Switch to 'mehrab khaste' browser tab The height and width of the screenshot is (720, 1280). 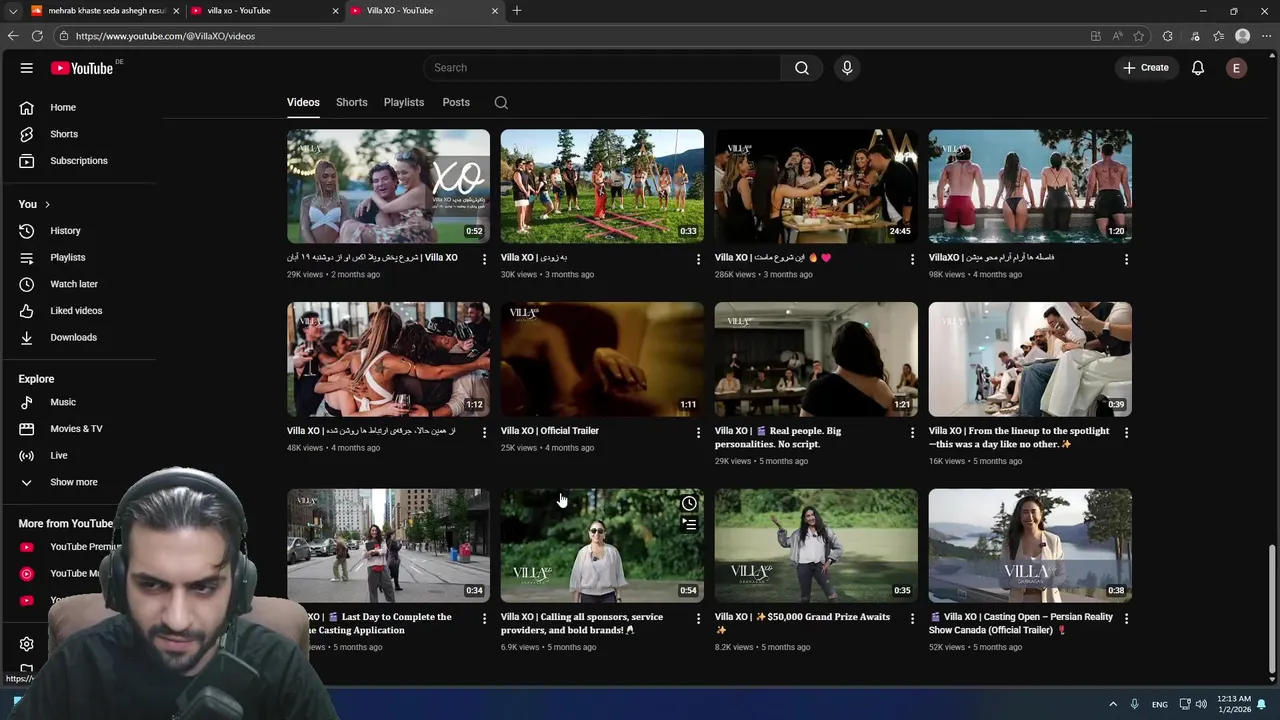104,11
